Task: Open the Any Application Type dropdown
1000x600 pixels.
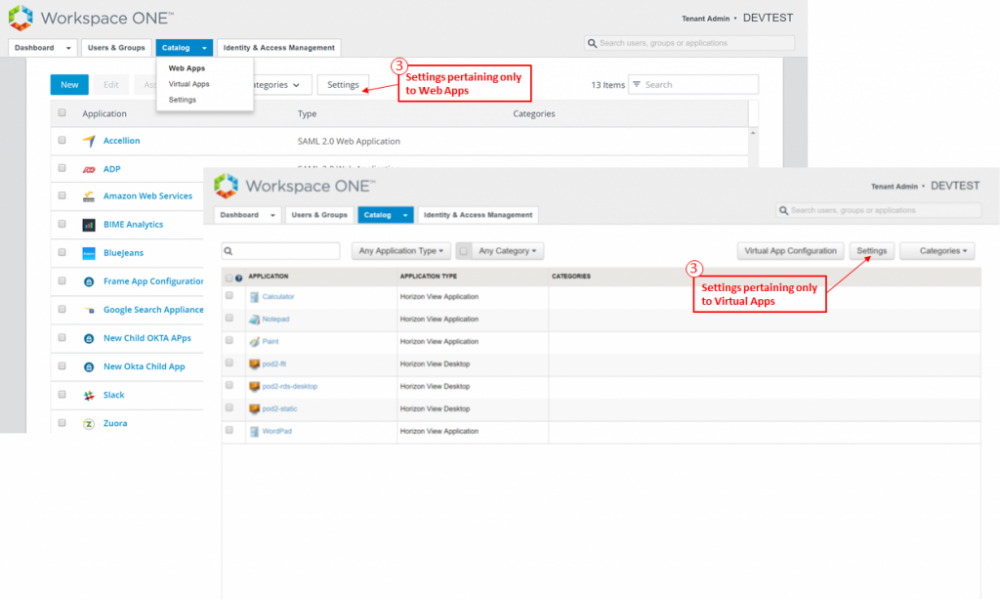Action: click(x=399, y=251)
